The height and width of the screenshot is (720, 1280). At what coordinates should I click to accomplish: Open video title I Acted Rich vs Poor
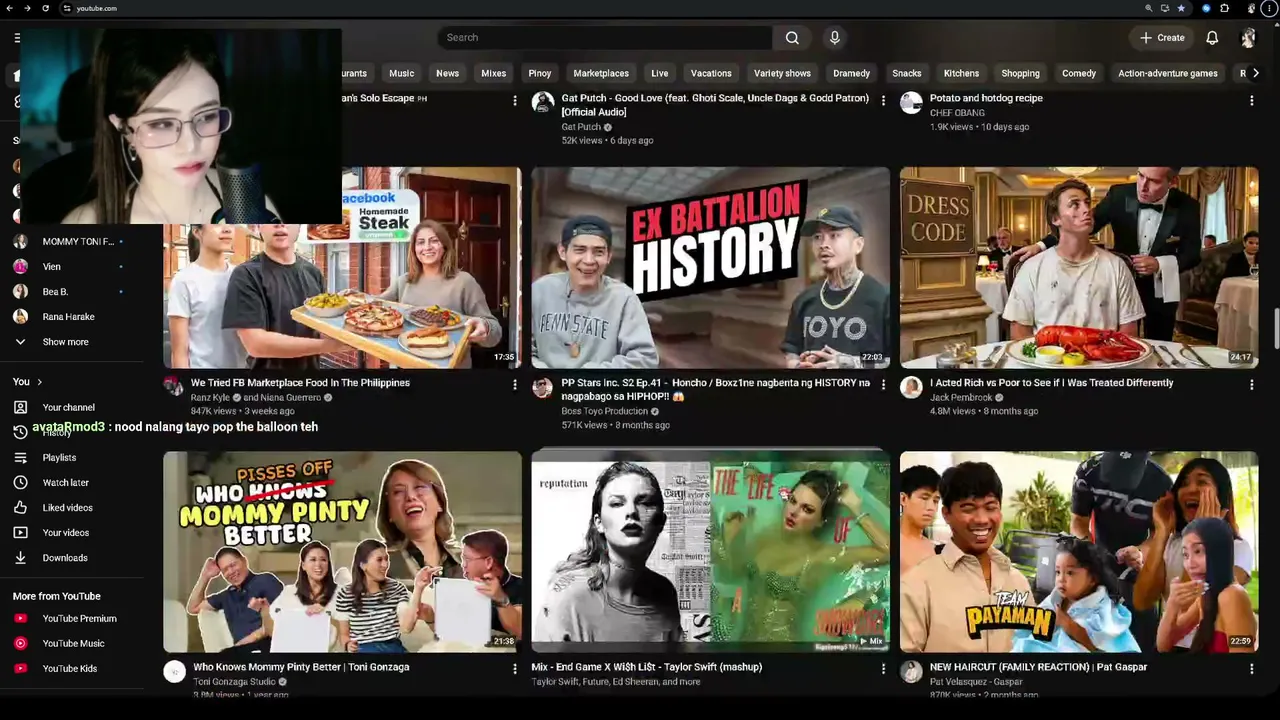(1052, 383)
